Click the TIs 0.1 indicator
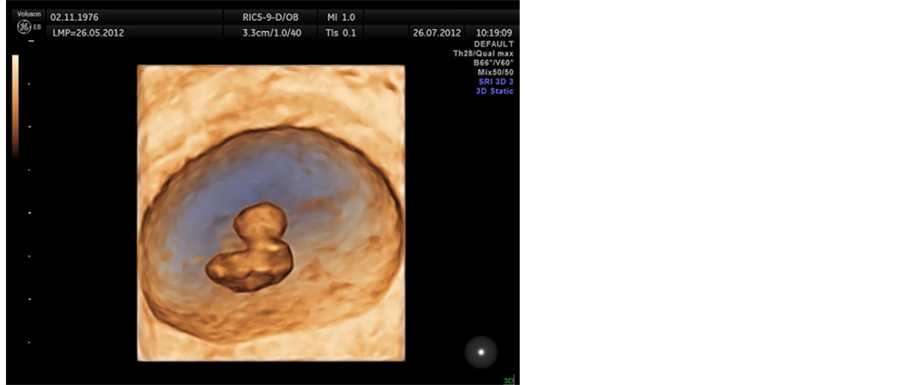This screenshot has height=385, width=902. tap(341, 33)
